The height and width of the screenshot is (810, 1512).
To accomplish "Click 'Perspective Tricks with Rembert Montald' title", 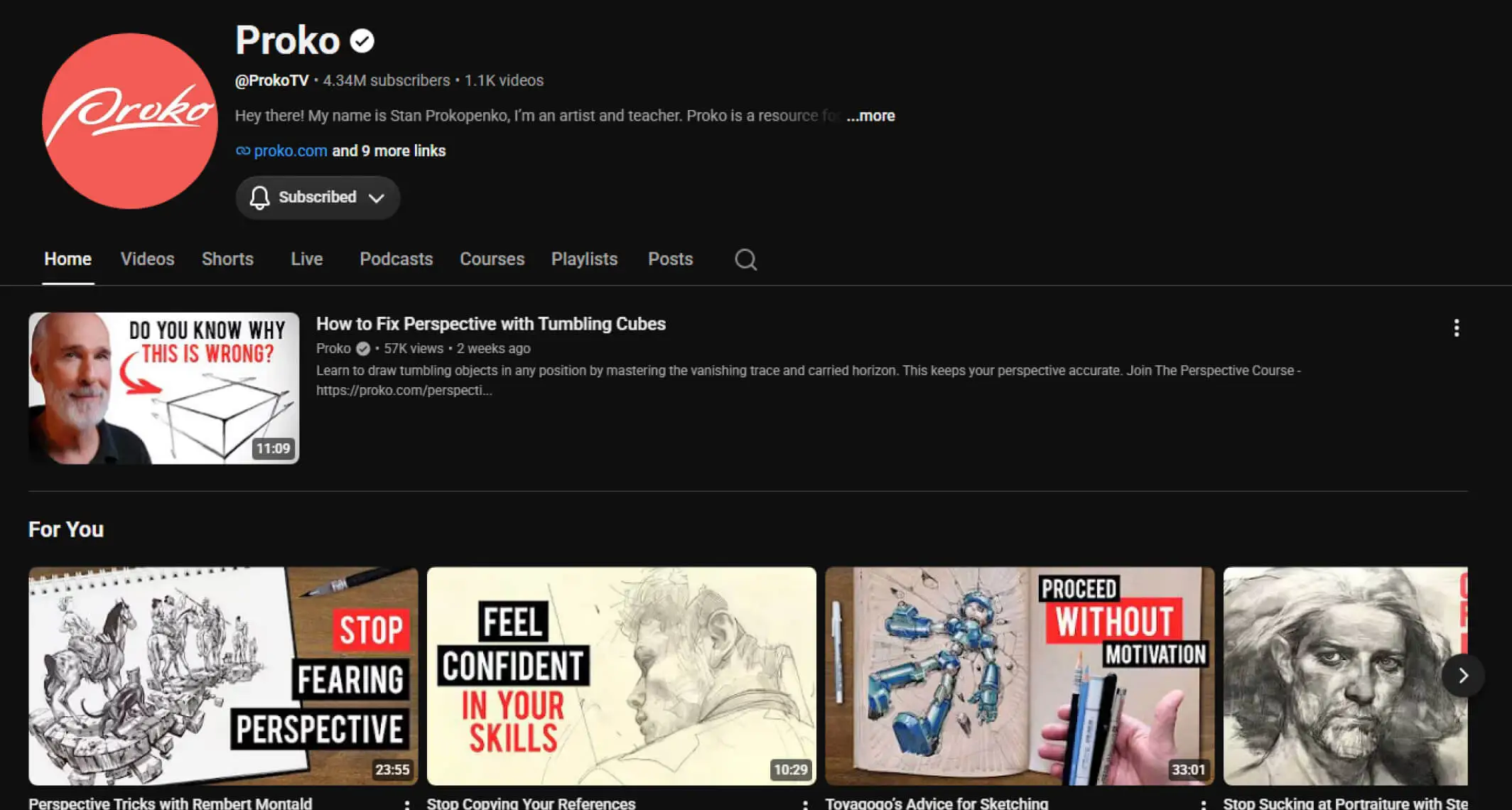I will 171,803.
